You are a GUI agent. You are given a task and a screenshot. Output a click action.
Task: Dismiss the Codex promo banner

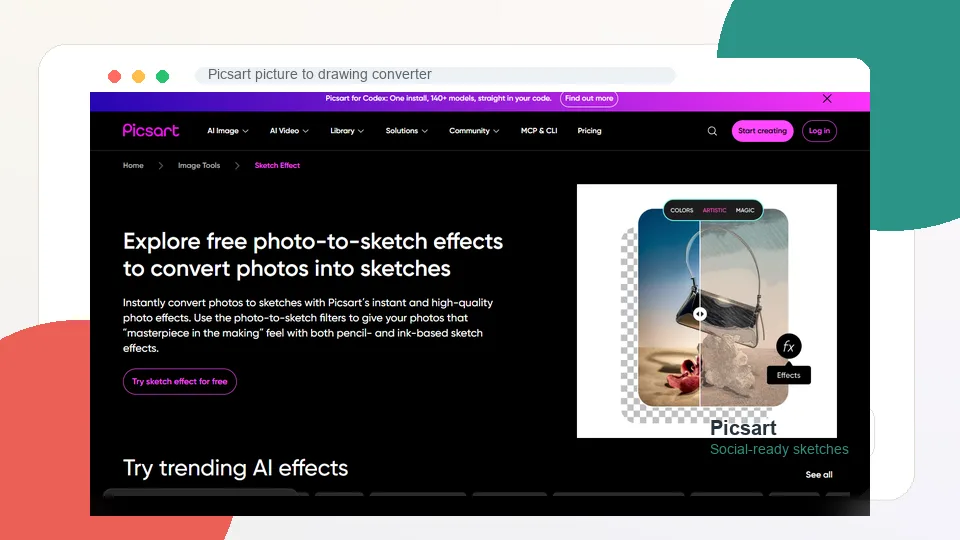(827, 99)
